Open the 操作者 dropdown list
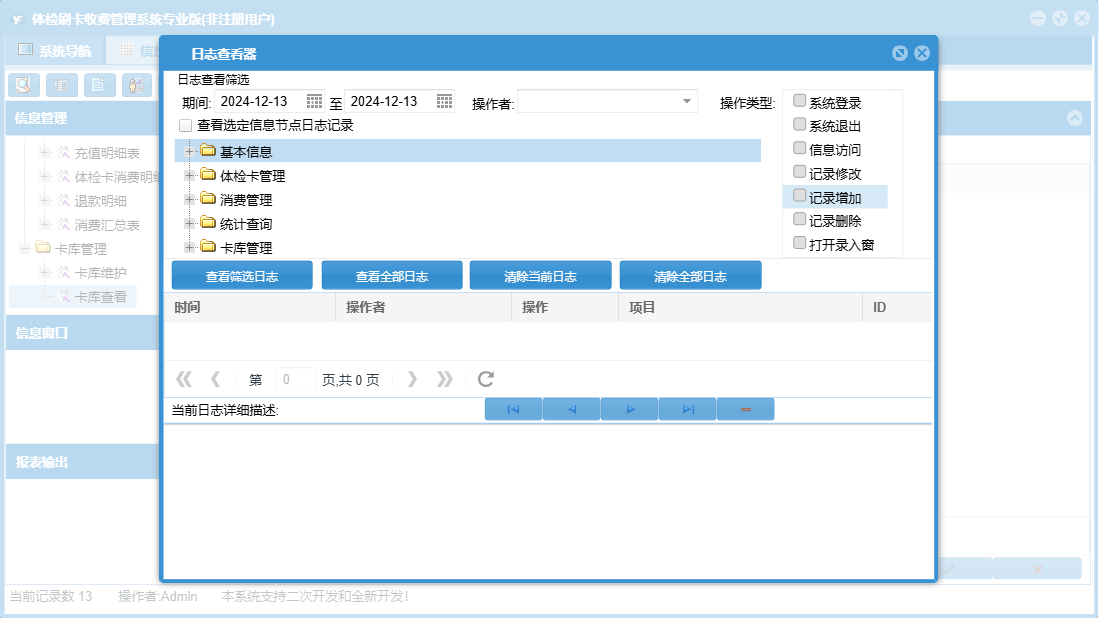The height and width of the screenshot is (618, 1099). [x=687, y=101]
